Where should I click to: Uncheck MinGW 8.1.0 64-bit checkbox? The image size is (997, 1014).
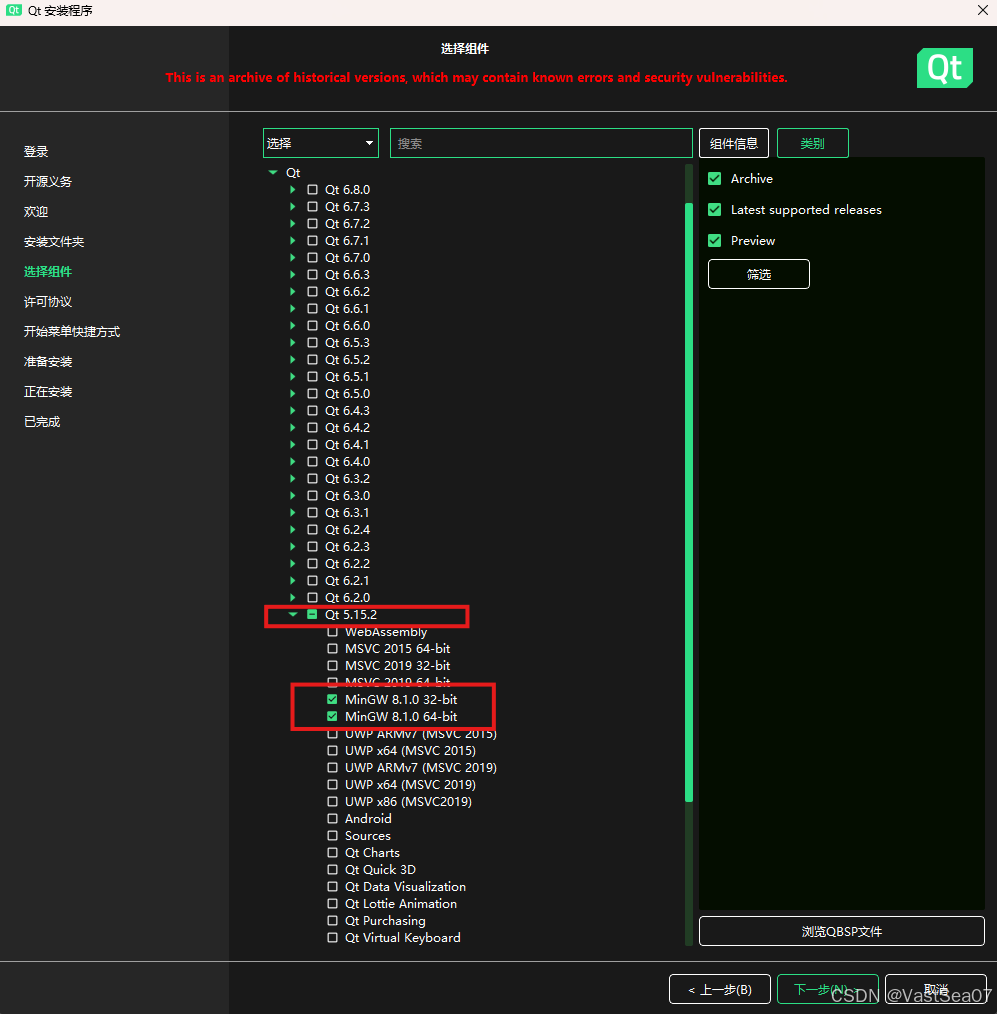332,717
